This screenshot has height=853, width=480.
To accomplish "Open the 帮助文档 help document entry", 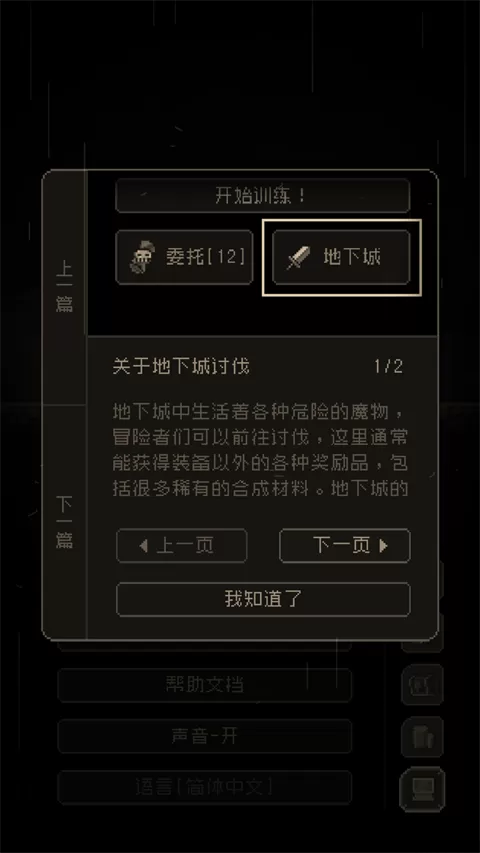I will [205, 685].
